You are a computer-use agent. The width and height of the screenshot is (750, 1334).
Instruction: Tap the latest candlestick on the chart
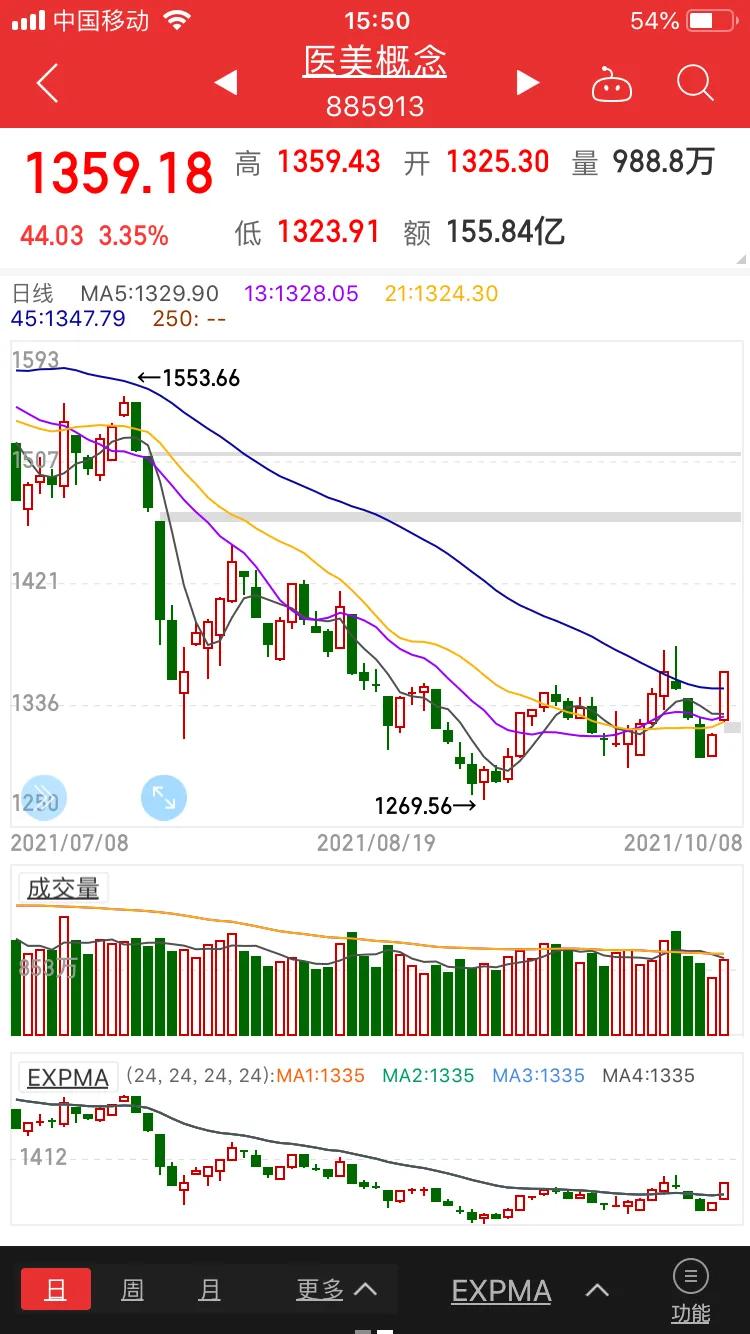coord(724,696)
